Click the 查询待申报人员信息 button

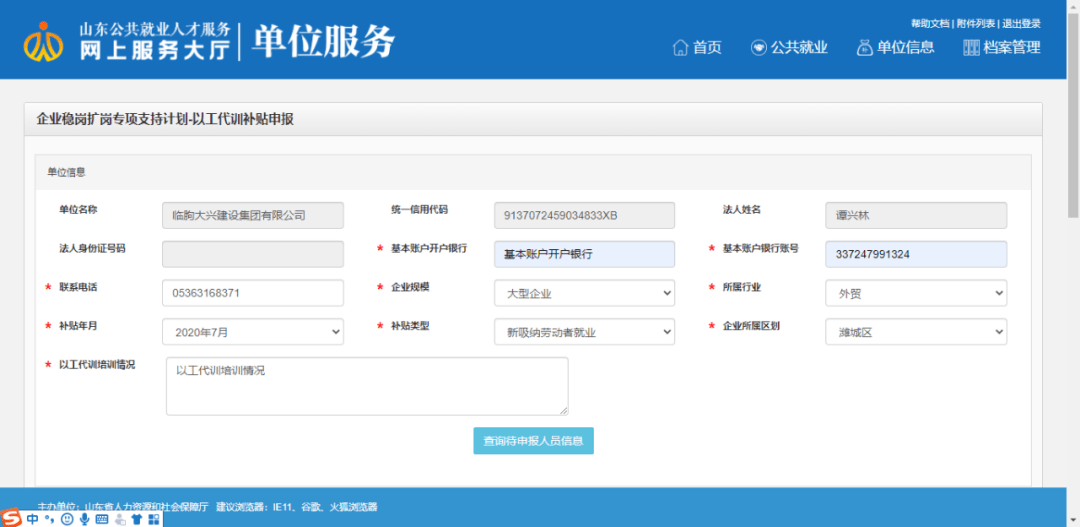pyautogui.click(x=534, y=441)
